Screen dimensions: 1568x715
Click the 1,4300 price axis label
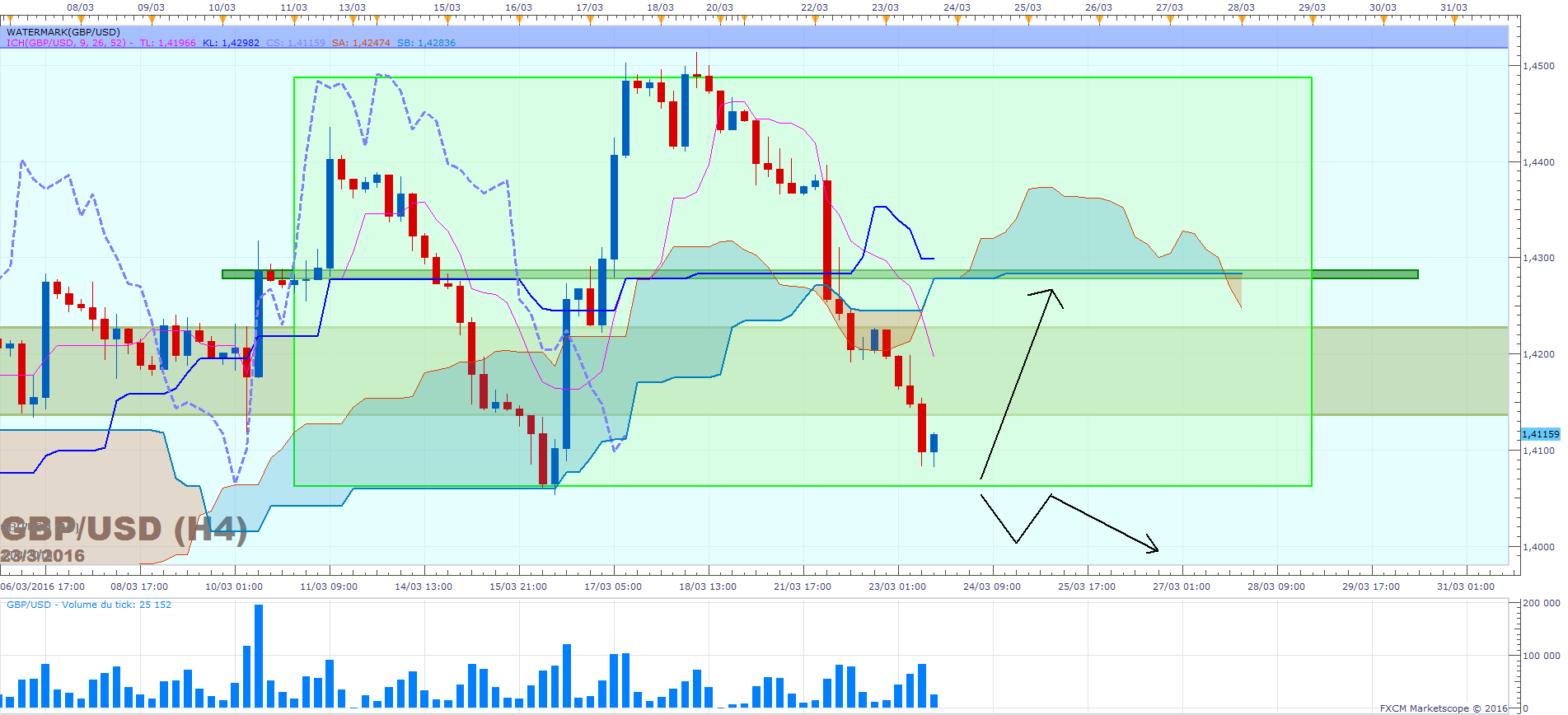tap(1538, 258)
